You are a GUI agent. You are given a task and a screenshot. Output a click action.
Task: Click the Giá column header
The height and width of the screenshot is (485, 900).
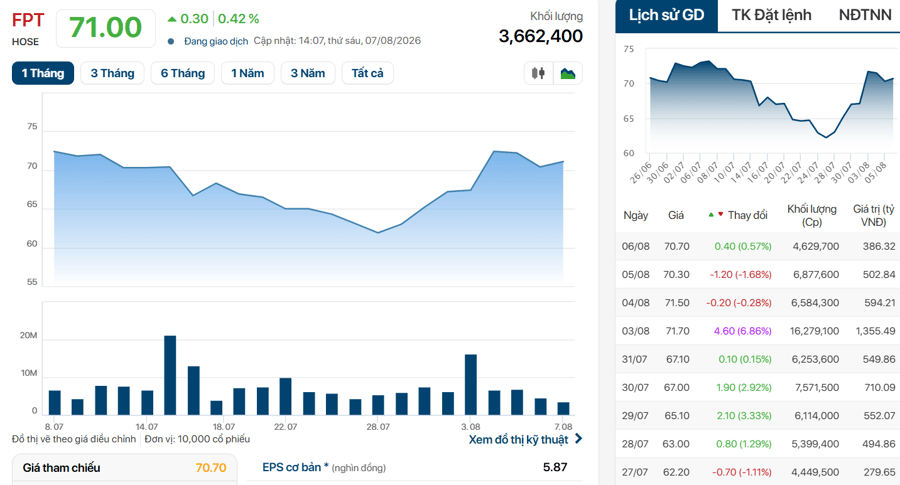(x=676, y=215)
